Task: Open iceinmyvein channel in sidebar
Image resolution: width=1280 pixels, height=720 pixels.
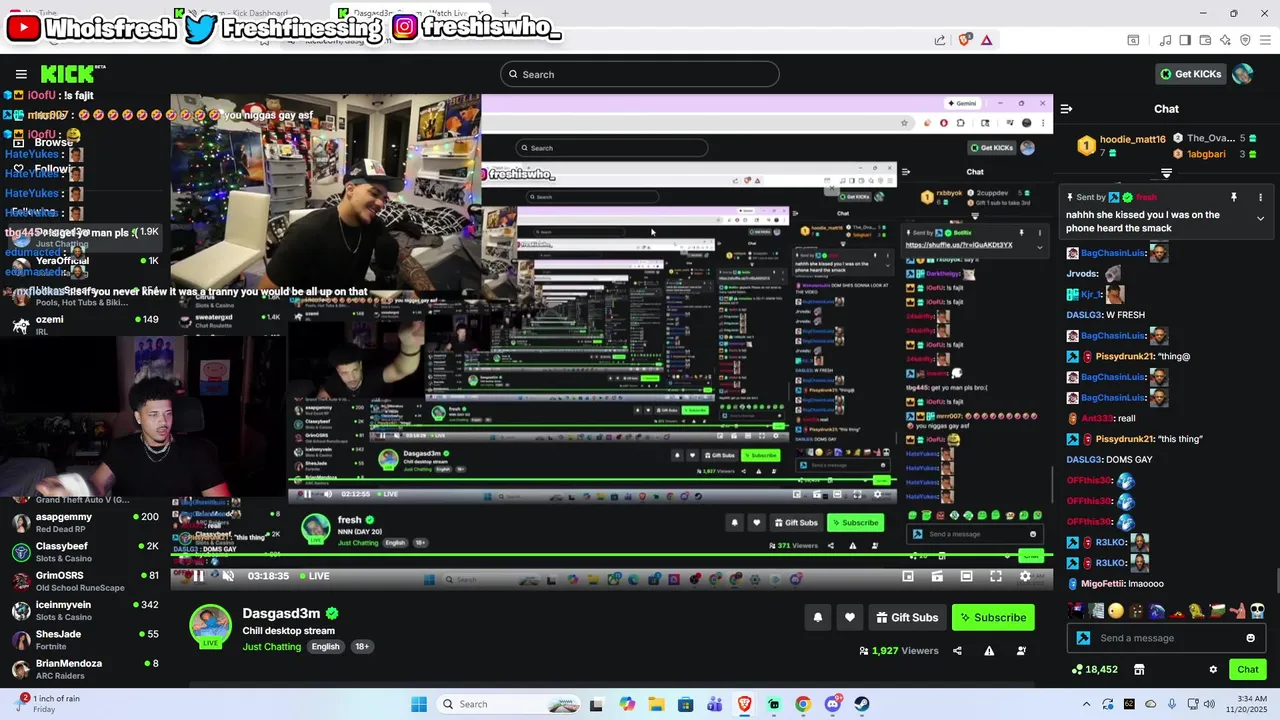Action: [83, 610]
